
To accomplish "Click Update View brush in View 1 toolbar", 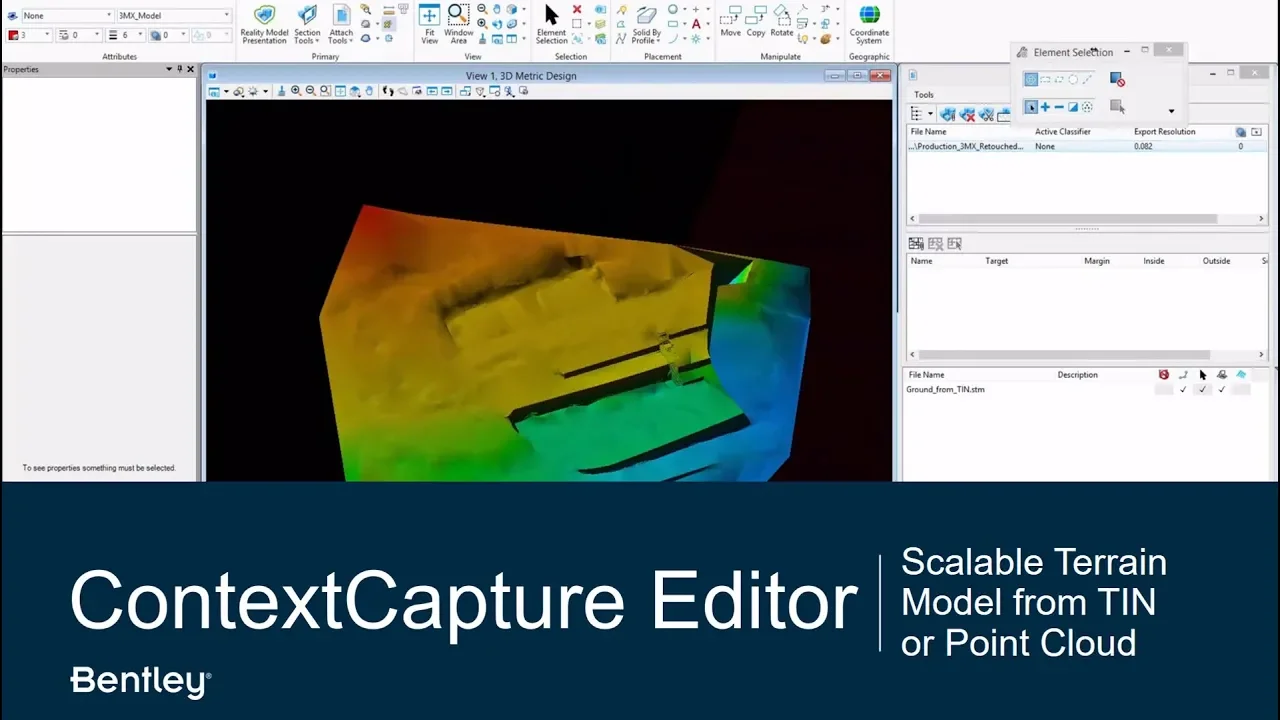I will [x=281, y=91].
